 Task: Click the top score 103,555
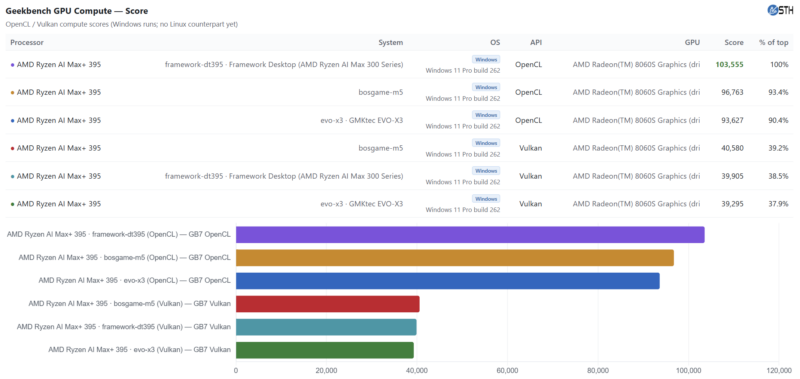(x=730, y=65)
